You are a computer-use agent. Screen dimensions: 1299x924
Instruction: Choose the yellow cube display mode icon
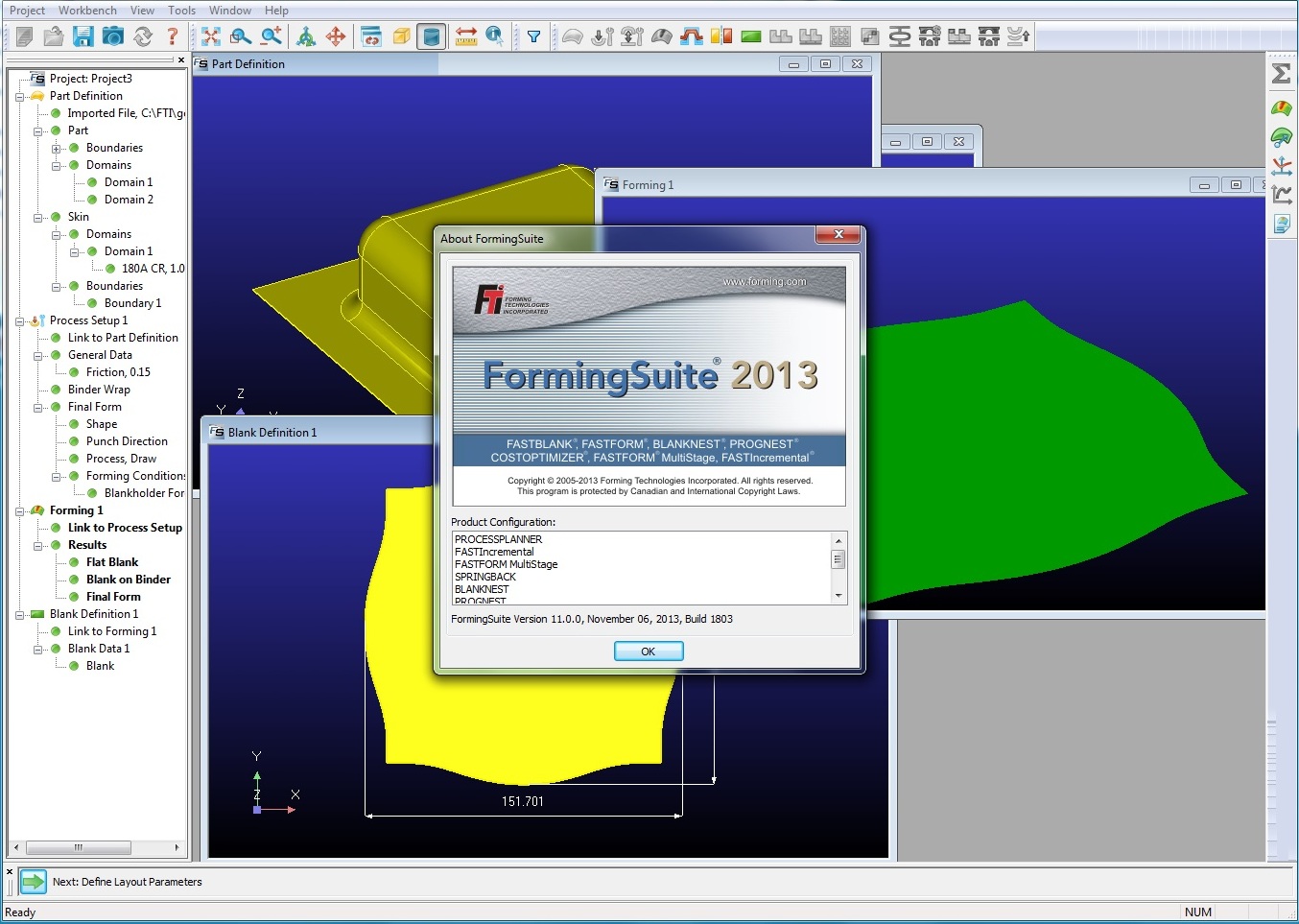tap(402, 36)
